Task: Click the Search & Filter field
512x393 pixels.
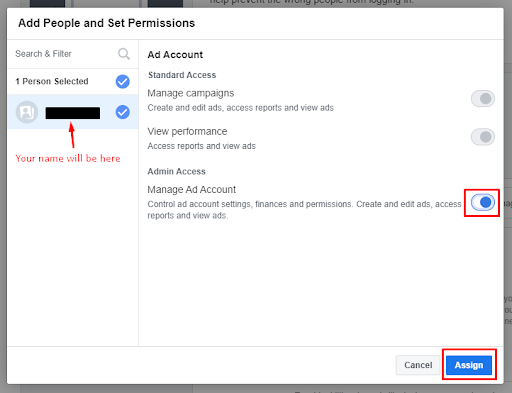Action: coord(73,54)
